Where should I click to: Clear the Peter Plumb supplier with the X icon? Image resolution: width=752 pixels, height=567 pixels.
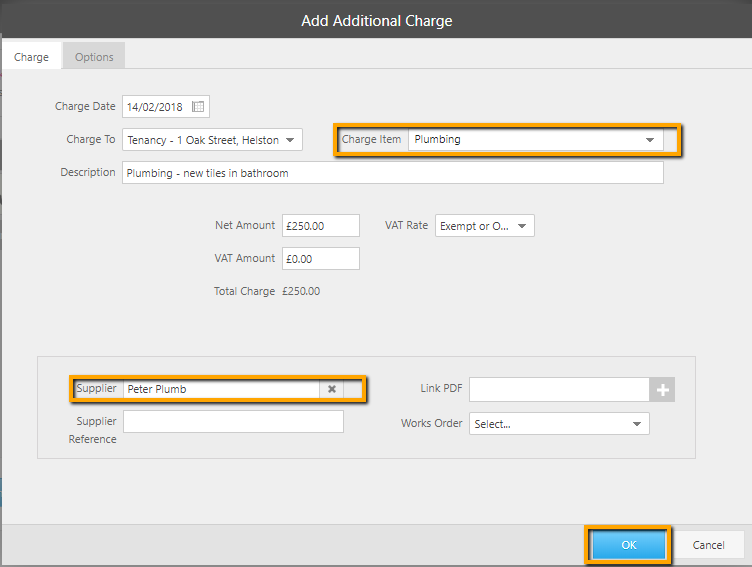click(331, 389)
